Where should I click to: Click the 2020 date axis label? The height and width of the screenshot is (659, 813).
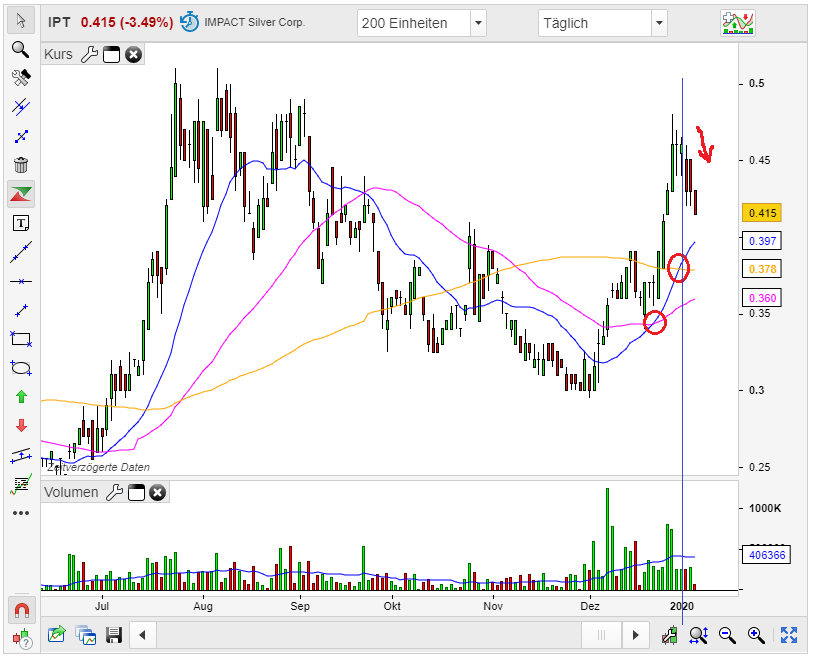click(x=682, y=606)
